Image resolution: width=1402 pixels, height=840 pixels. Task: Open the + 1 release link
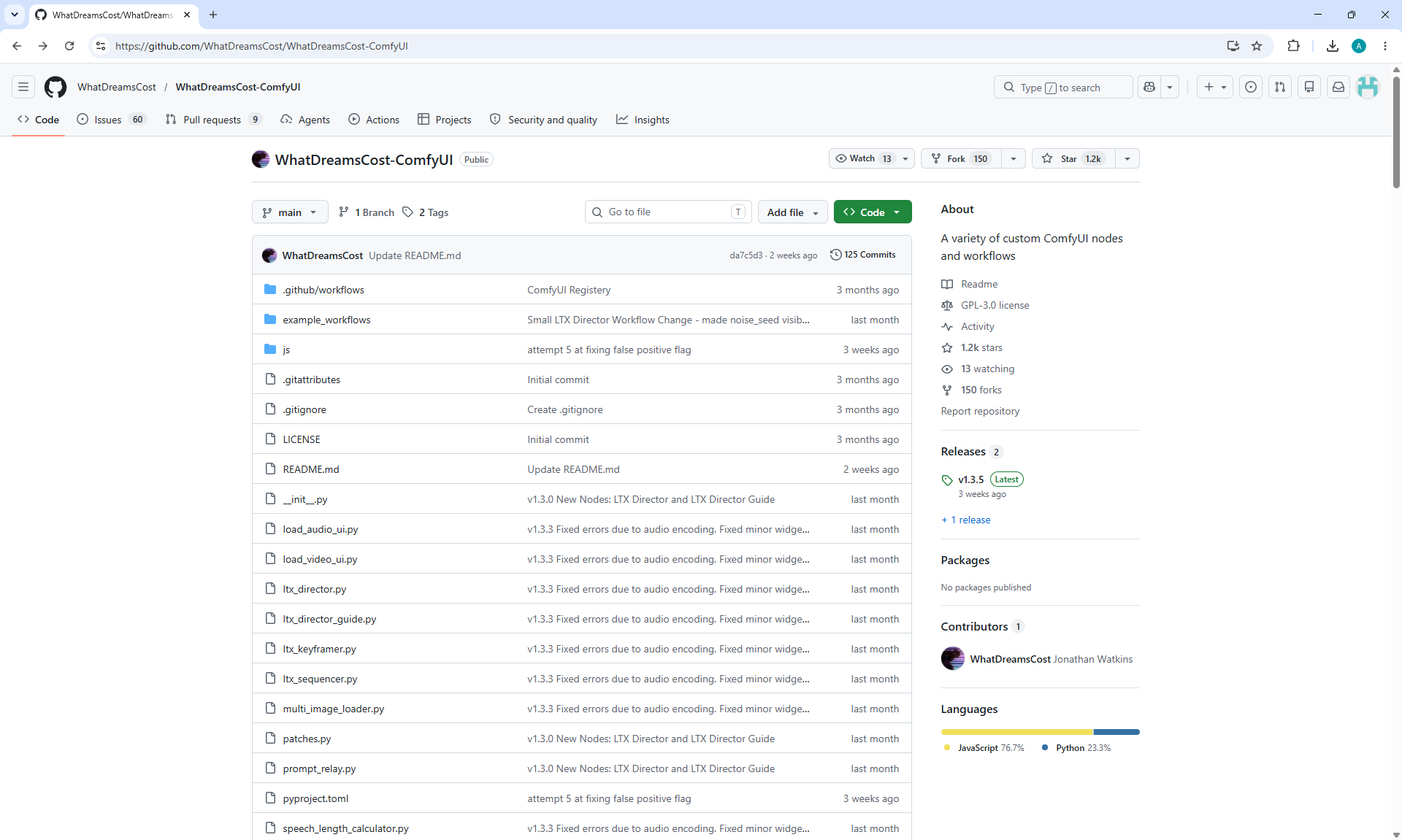click(966, 520)
